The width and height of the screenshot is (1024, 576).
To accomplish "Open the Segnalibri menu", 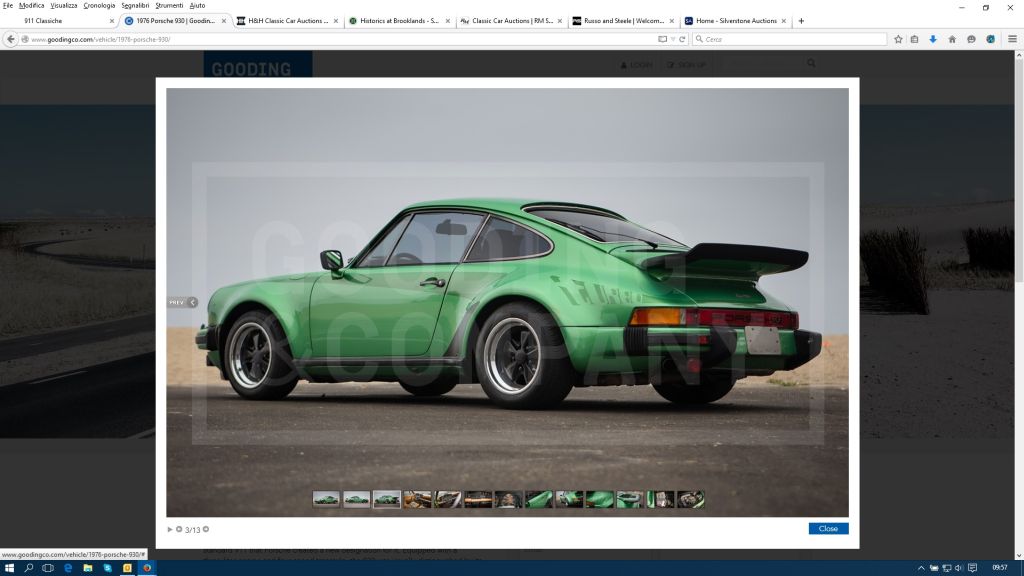I will (135, 5).
